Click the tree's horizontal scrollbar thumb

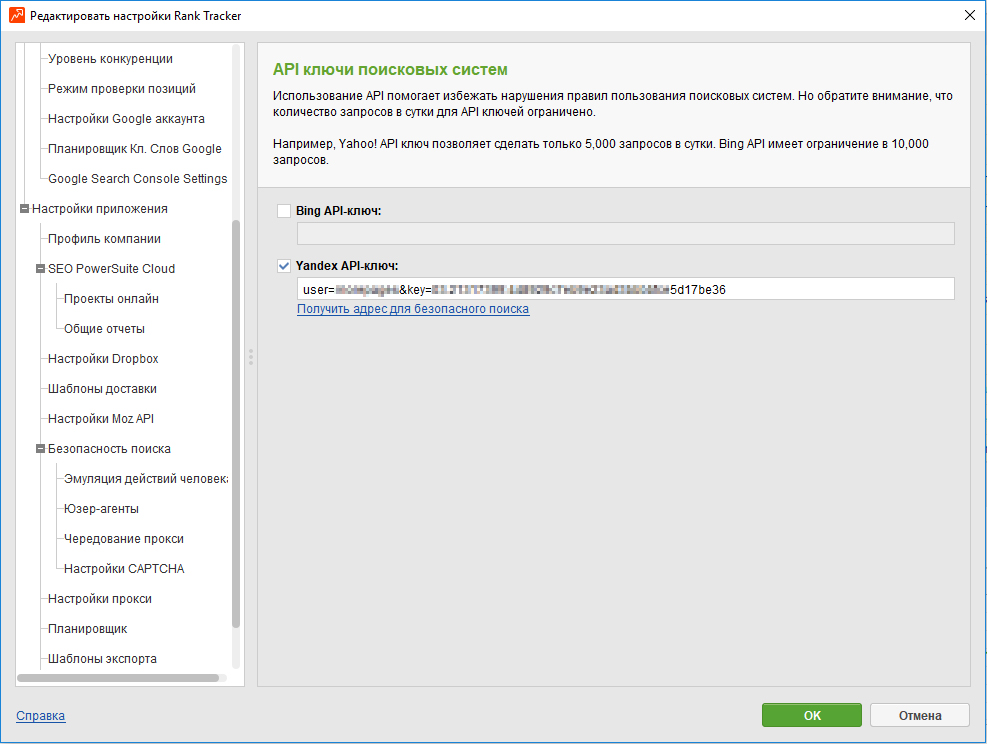(118, 678)
